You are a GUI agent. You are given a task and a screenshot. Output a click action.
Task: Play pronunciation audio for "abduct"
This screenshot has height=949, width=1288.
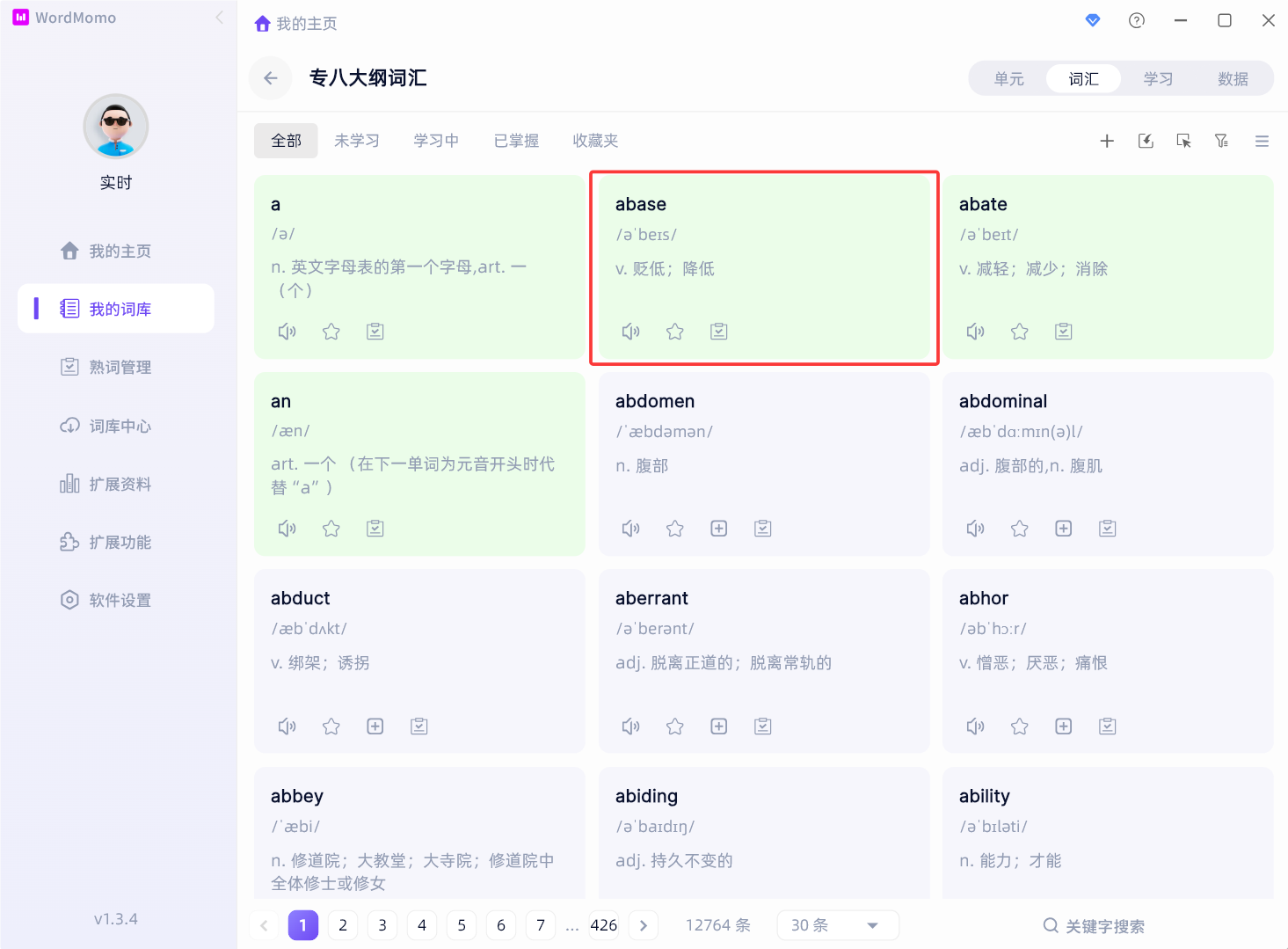287,726
